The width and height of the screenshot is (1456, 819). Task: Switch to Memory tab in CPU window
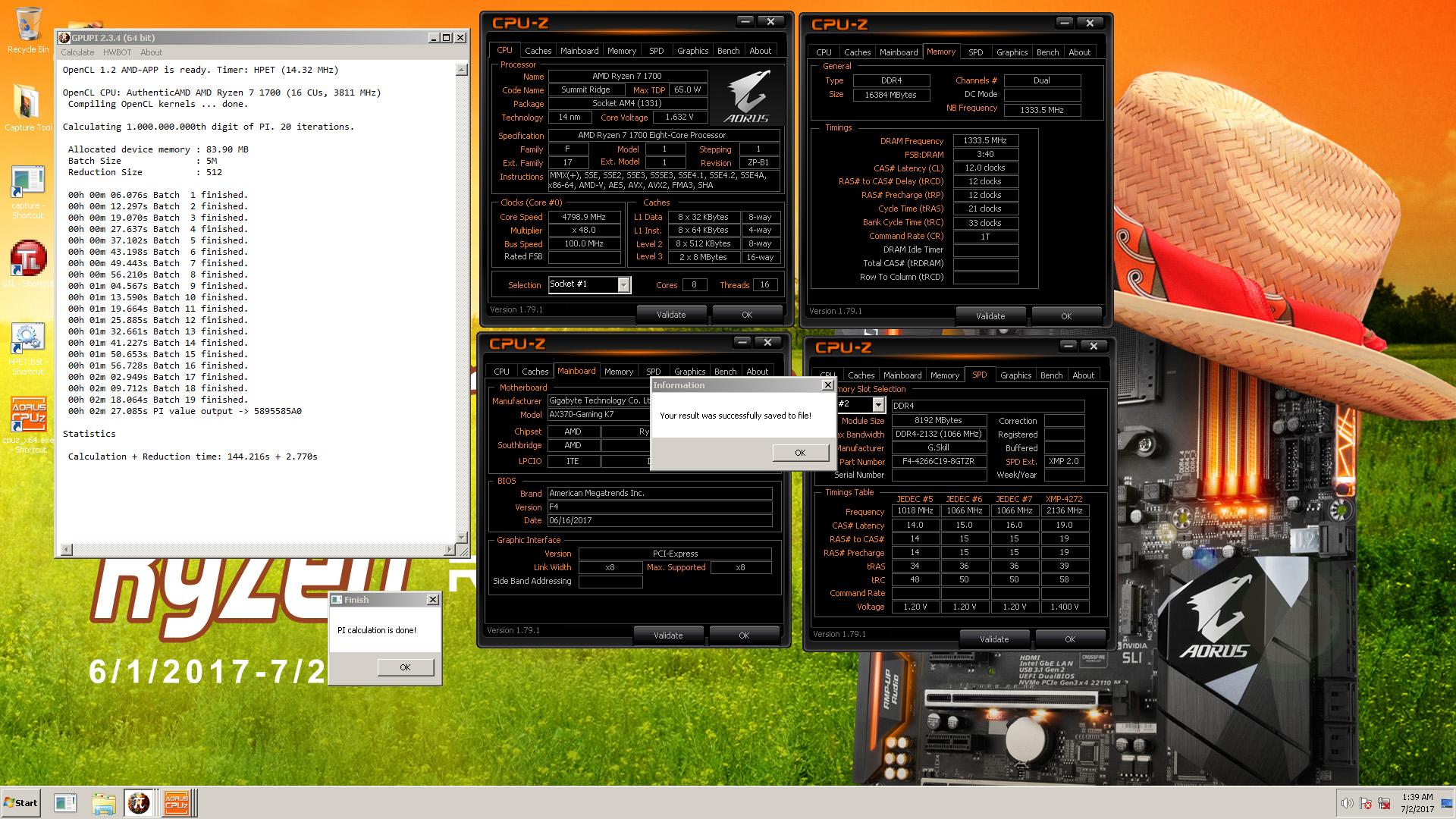(622, 51)
